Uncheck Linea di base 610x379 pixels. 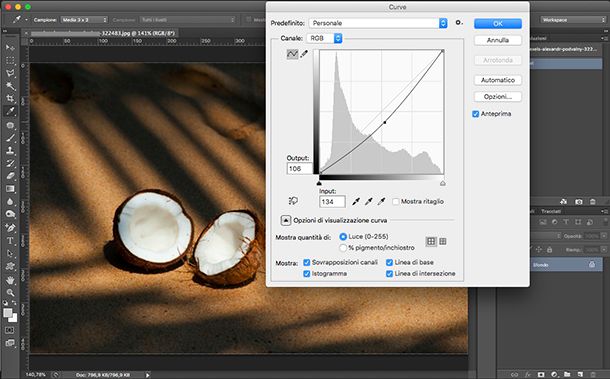click(389, 262)
